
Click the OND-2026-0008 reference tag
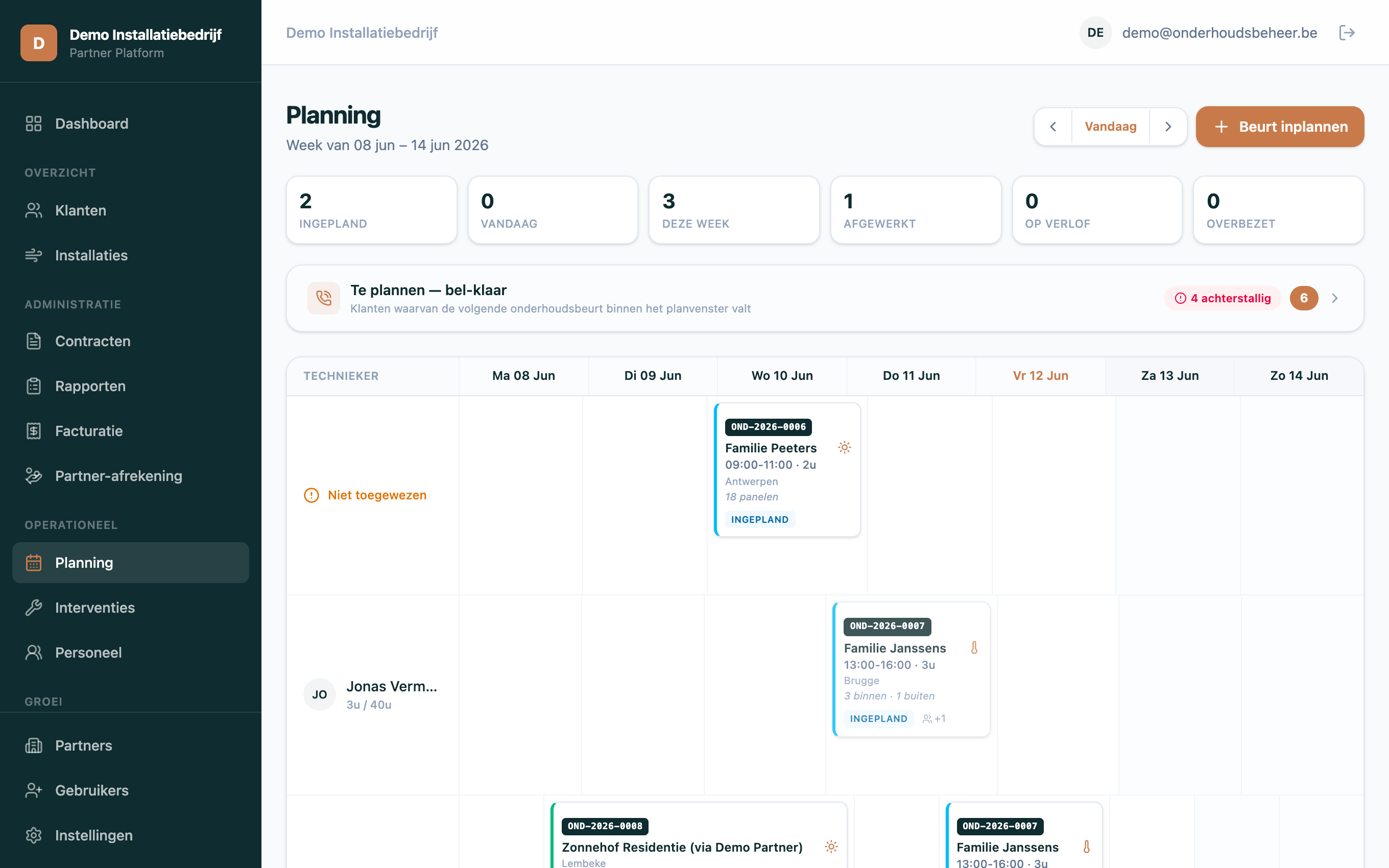coord(605,826)
